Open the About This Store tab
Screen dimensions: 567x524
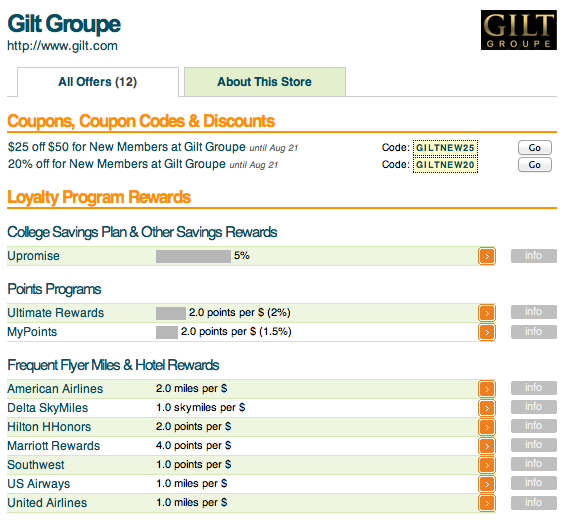click(x=265, y=82)
